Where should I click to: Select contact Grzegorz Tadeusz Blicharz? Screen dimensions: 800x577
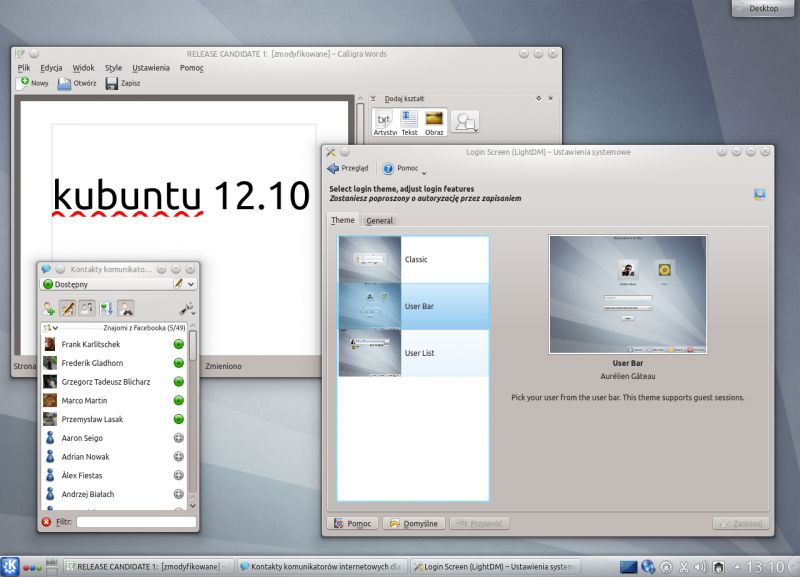(113, 382)
